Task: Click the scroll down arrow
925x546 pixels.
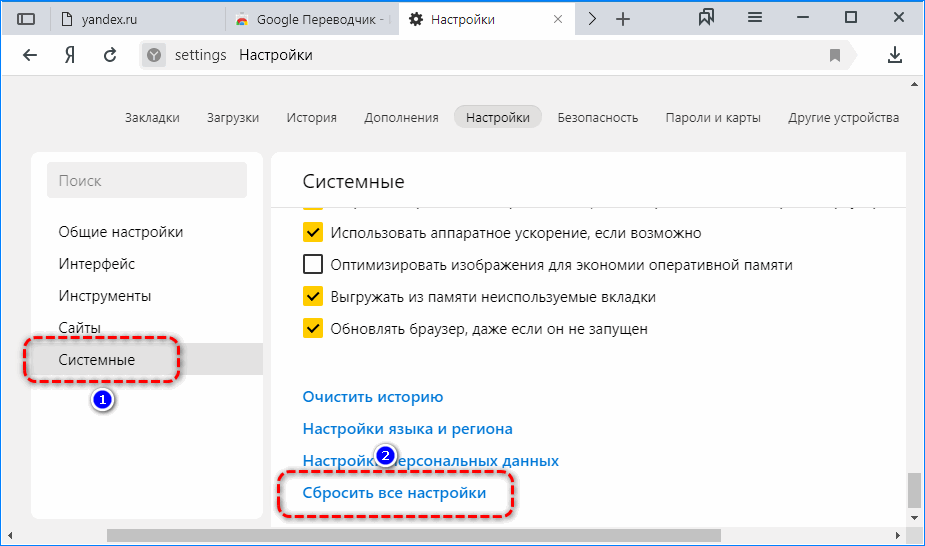Action: coord(914,518)
